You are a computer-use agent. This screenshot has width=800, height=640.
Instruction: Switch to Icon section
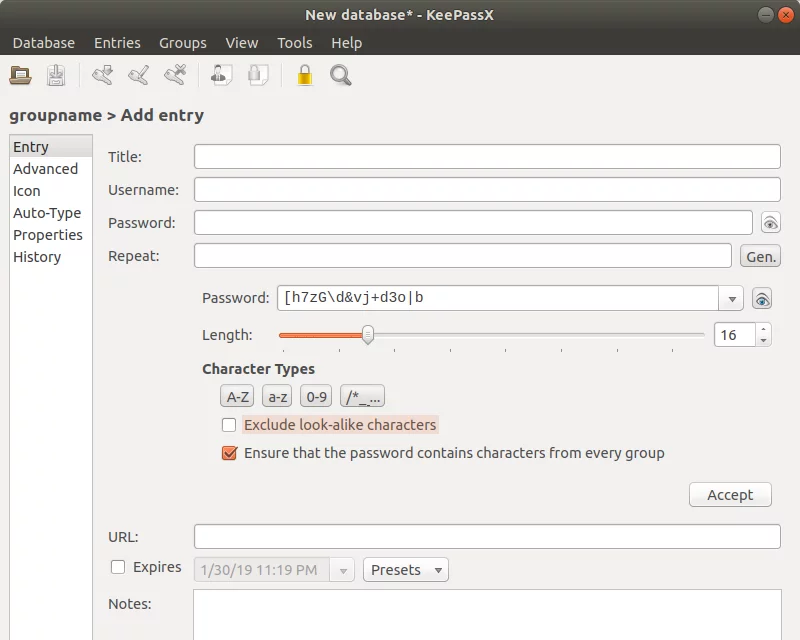(x=51, y=191)
